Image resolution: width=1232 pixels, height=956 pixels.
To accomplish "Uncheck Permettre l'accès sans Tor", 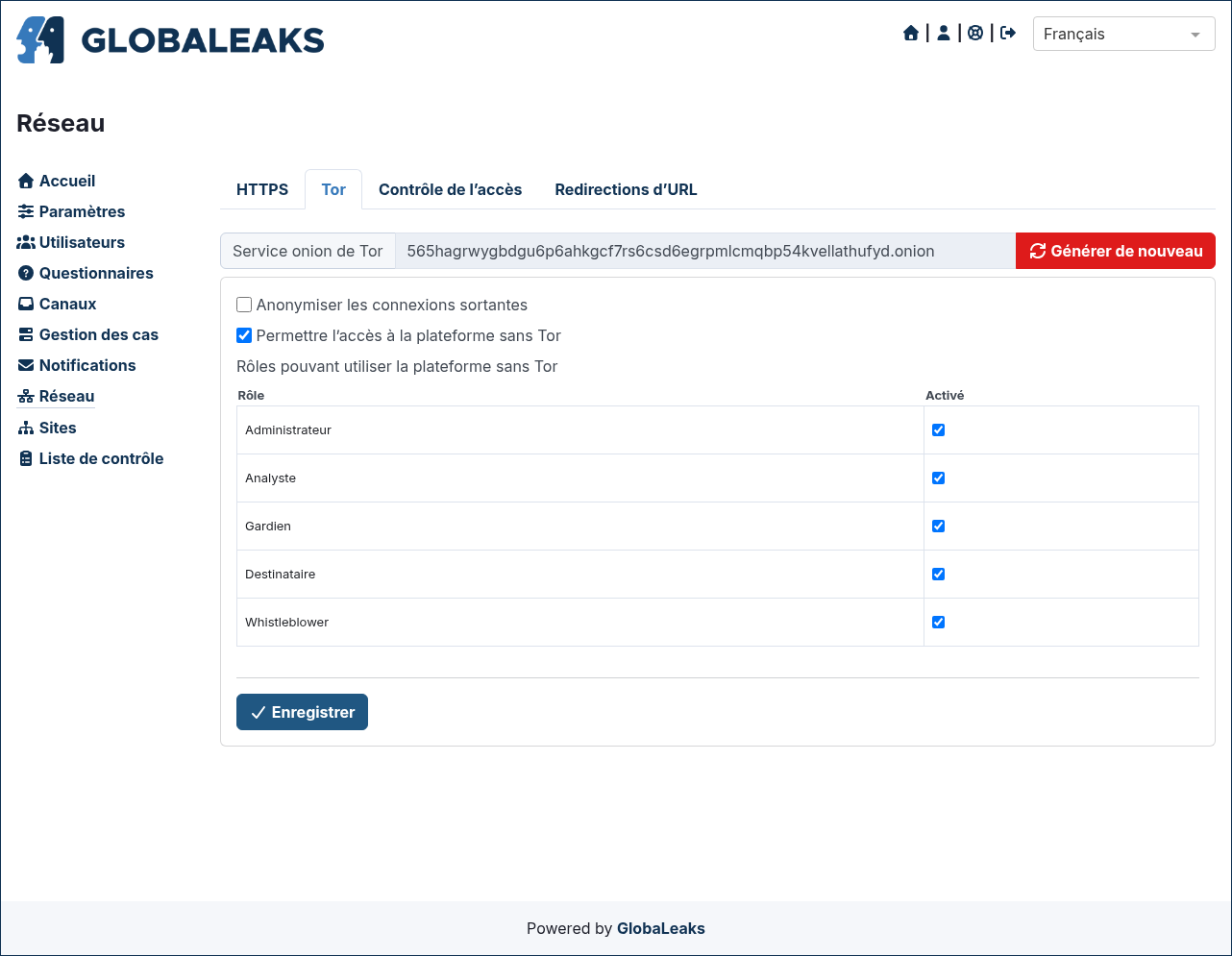I will tap(244, 335).
